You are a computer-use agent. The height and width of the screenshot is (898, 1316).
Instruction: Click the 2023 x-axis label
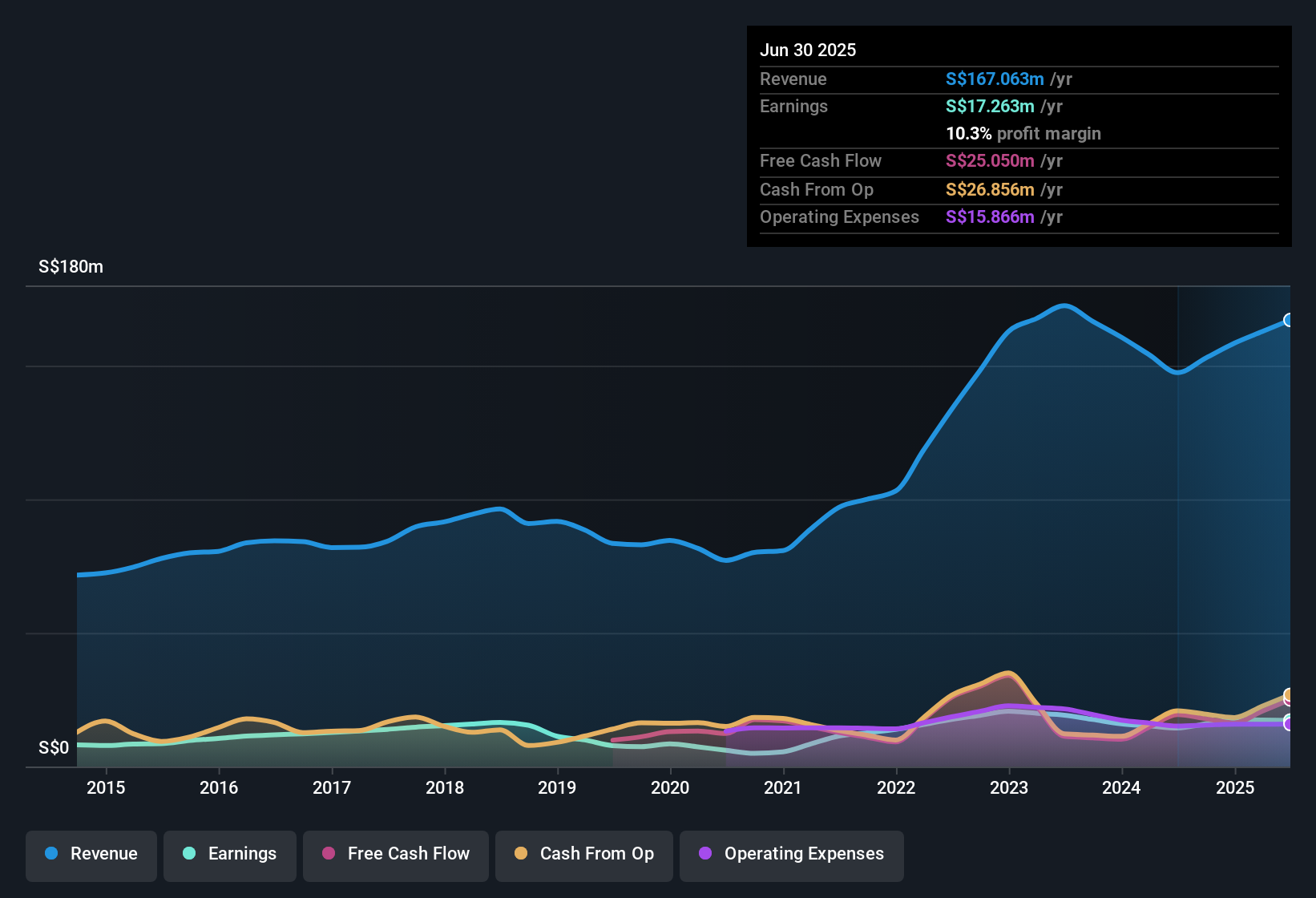tap(1009, 788)
